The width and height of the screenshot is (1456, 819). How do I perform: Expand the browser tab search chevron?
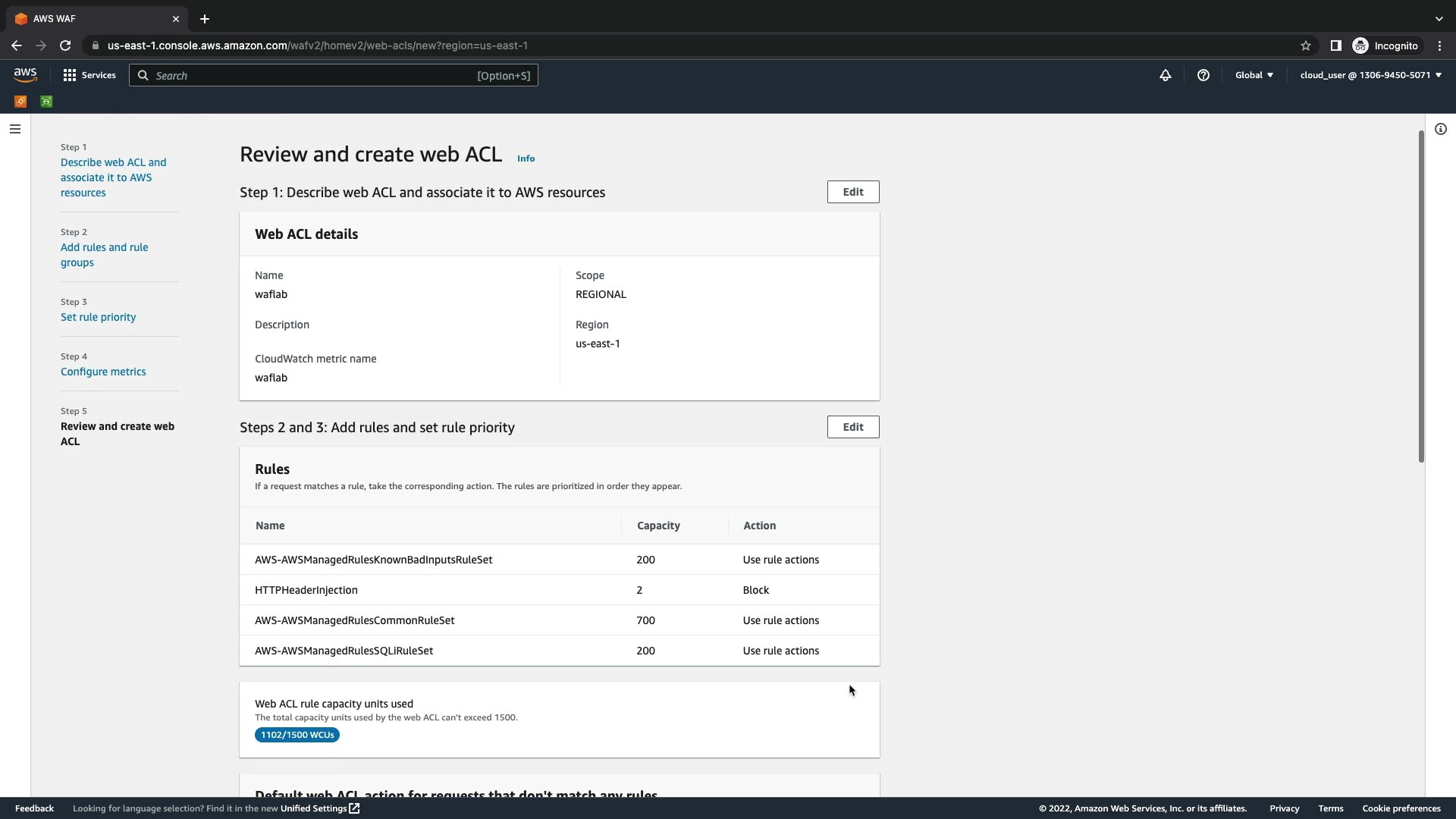tap(1439, 19)
